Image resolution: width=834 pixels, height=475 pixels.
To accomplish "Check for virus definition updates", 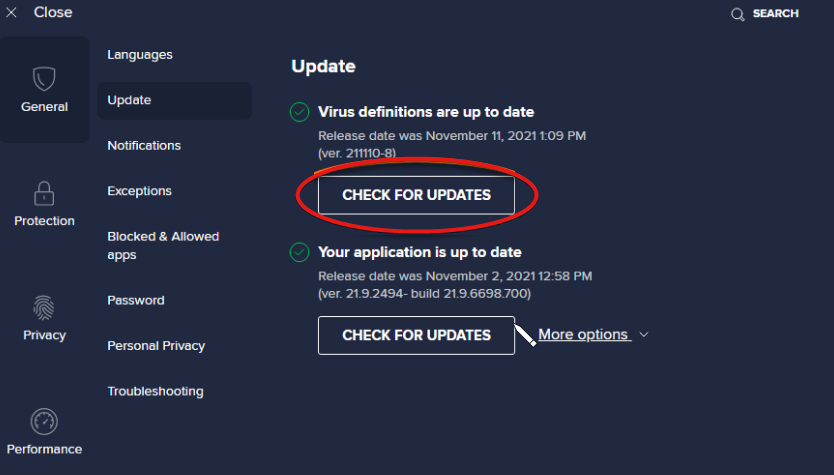I will [x=416, y=195].
